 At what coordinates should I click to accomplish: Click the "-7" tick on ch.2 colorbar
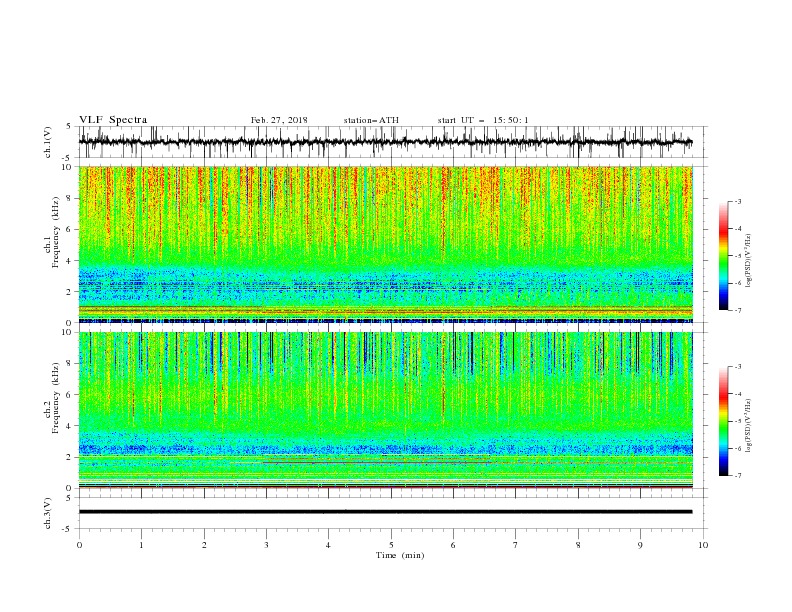pyautogui.click(x=738, y=476)
